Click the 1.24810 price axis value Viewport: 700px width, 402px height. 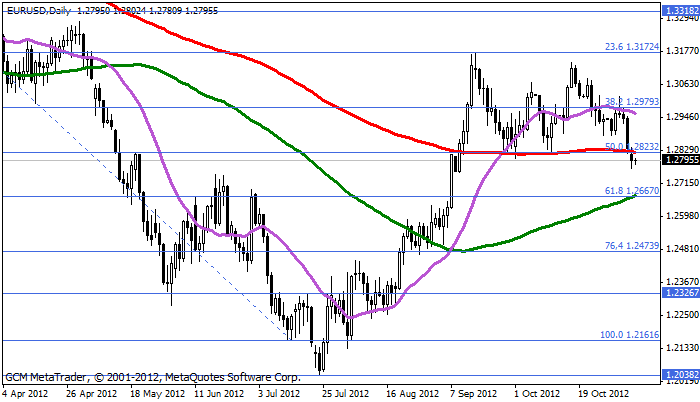682,248
